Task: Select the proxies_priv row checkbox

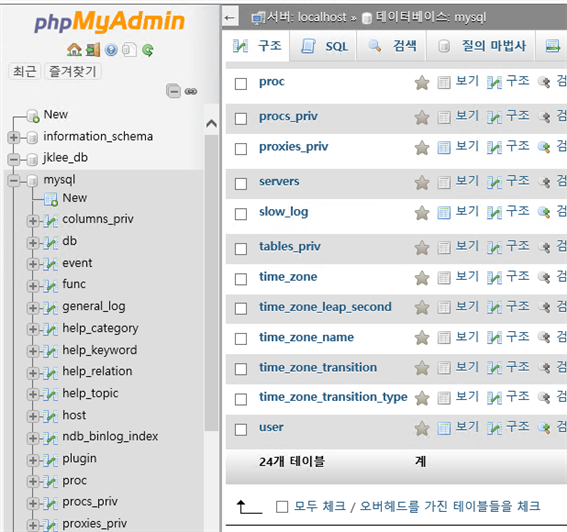Action: click(241, 149)
